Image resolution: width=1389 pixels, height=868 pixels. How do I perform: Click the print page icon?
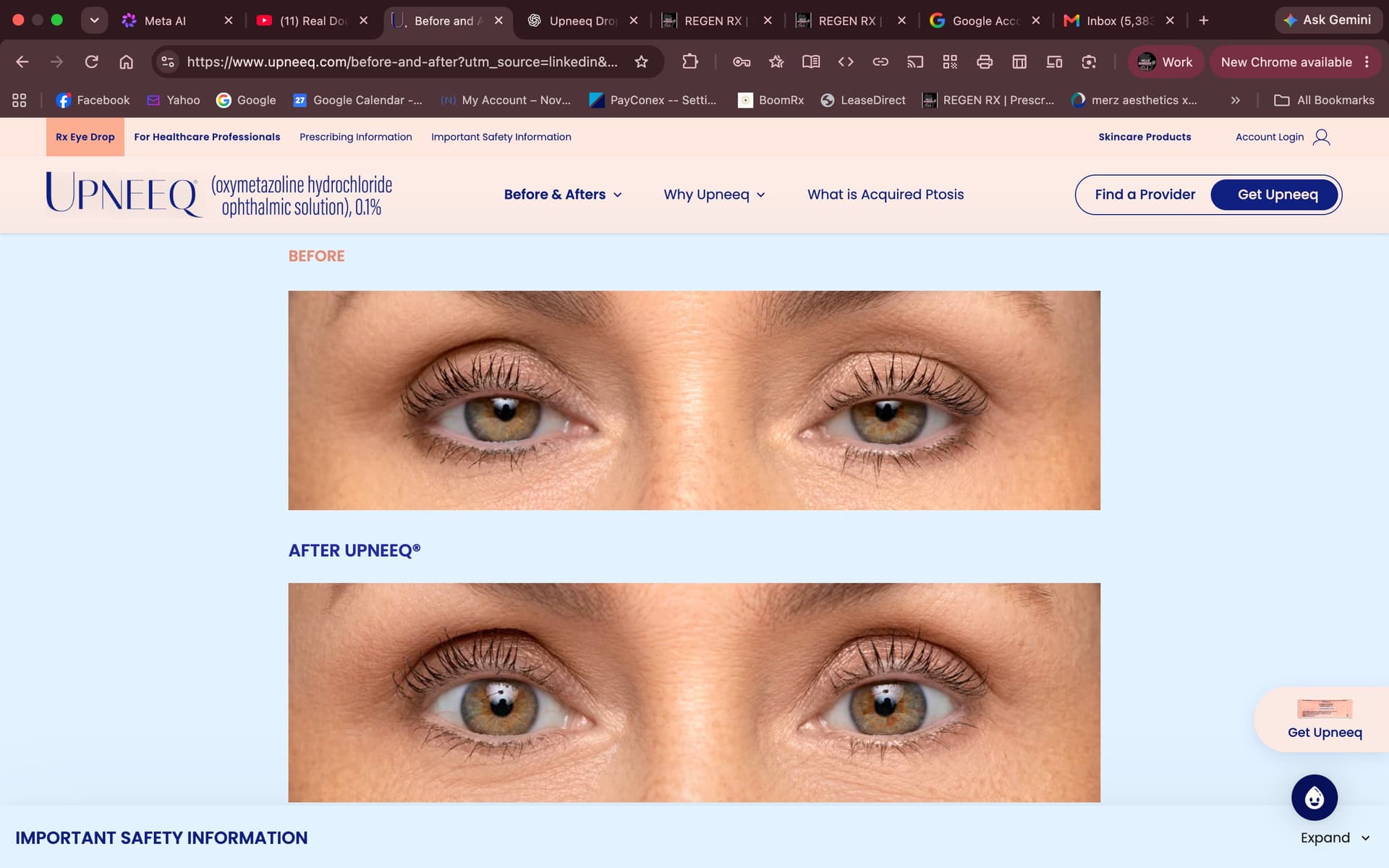(985, 62)
